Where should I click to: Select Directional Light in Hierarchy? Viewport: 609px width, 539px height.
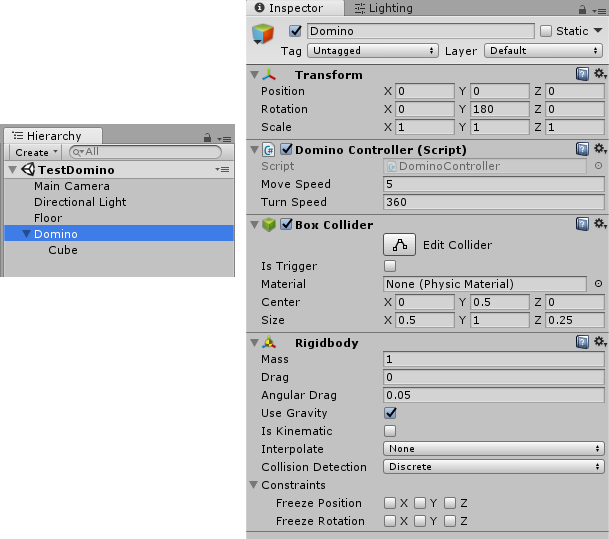pyautogui.click(x=119, y=202)
